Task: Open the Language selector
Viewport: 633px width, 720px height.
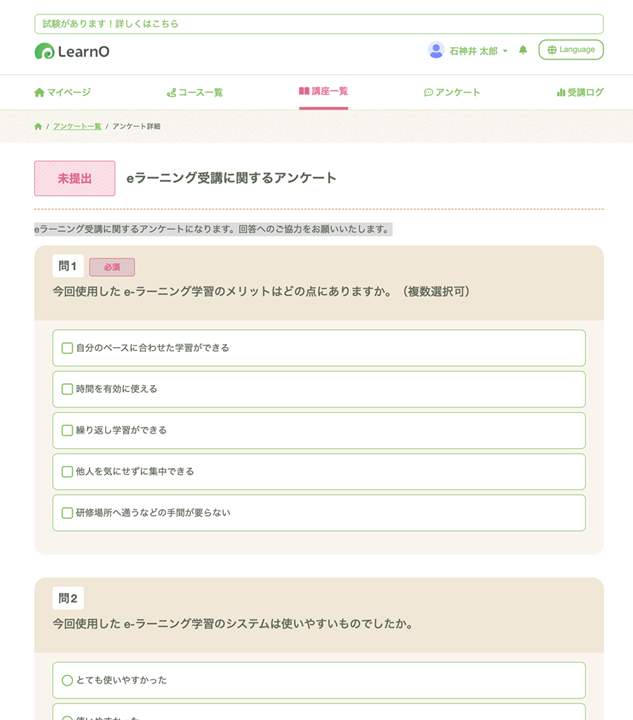Action: click(571, 50)
